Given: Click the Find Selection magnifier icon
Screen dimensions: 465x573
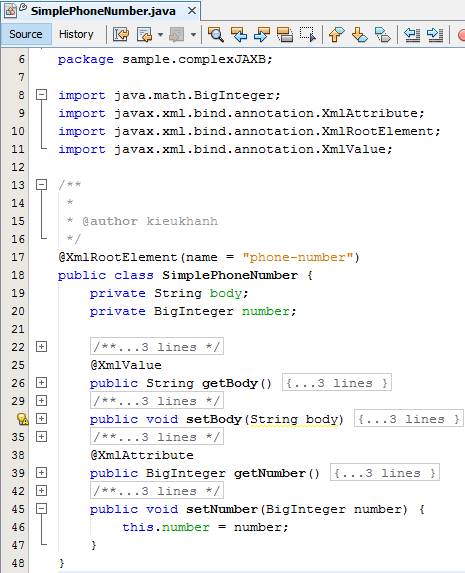Looking at the screenshot, I should [216, 35].
